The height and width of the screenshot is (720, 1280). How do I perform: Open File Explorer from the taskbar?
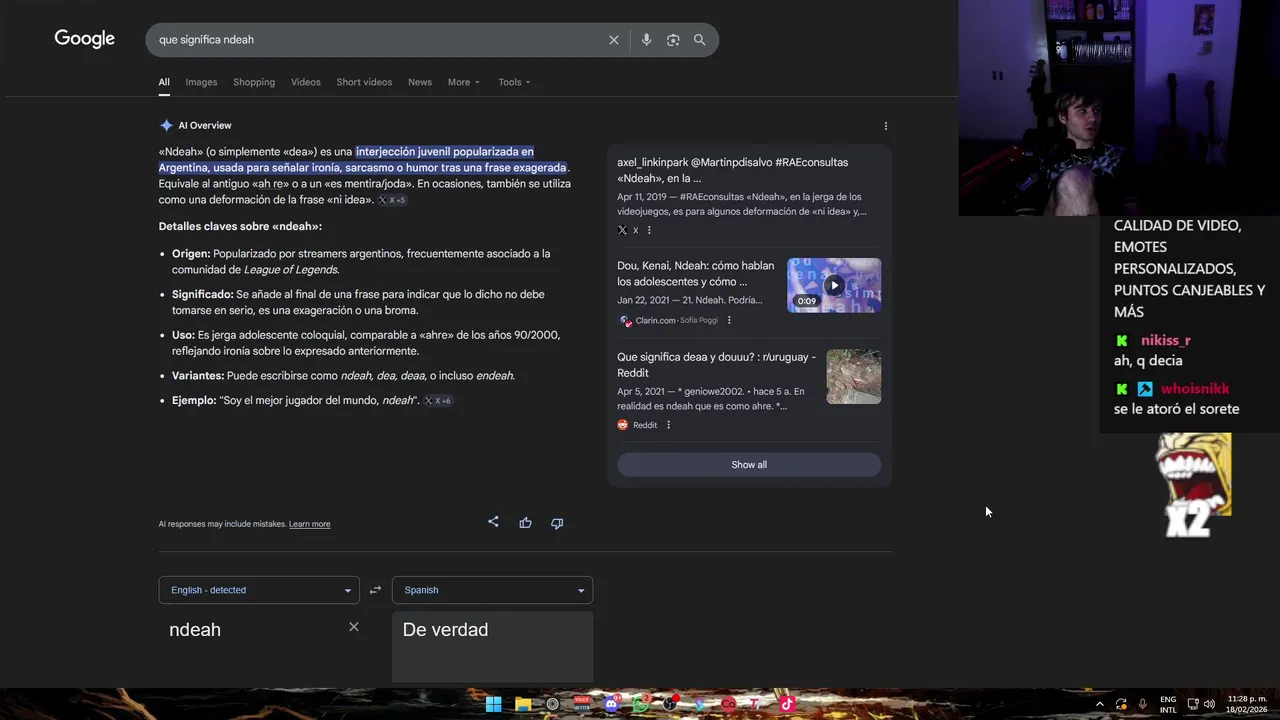tap(523, 704)
